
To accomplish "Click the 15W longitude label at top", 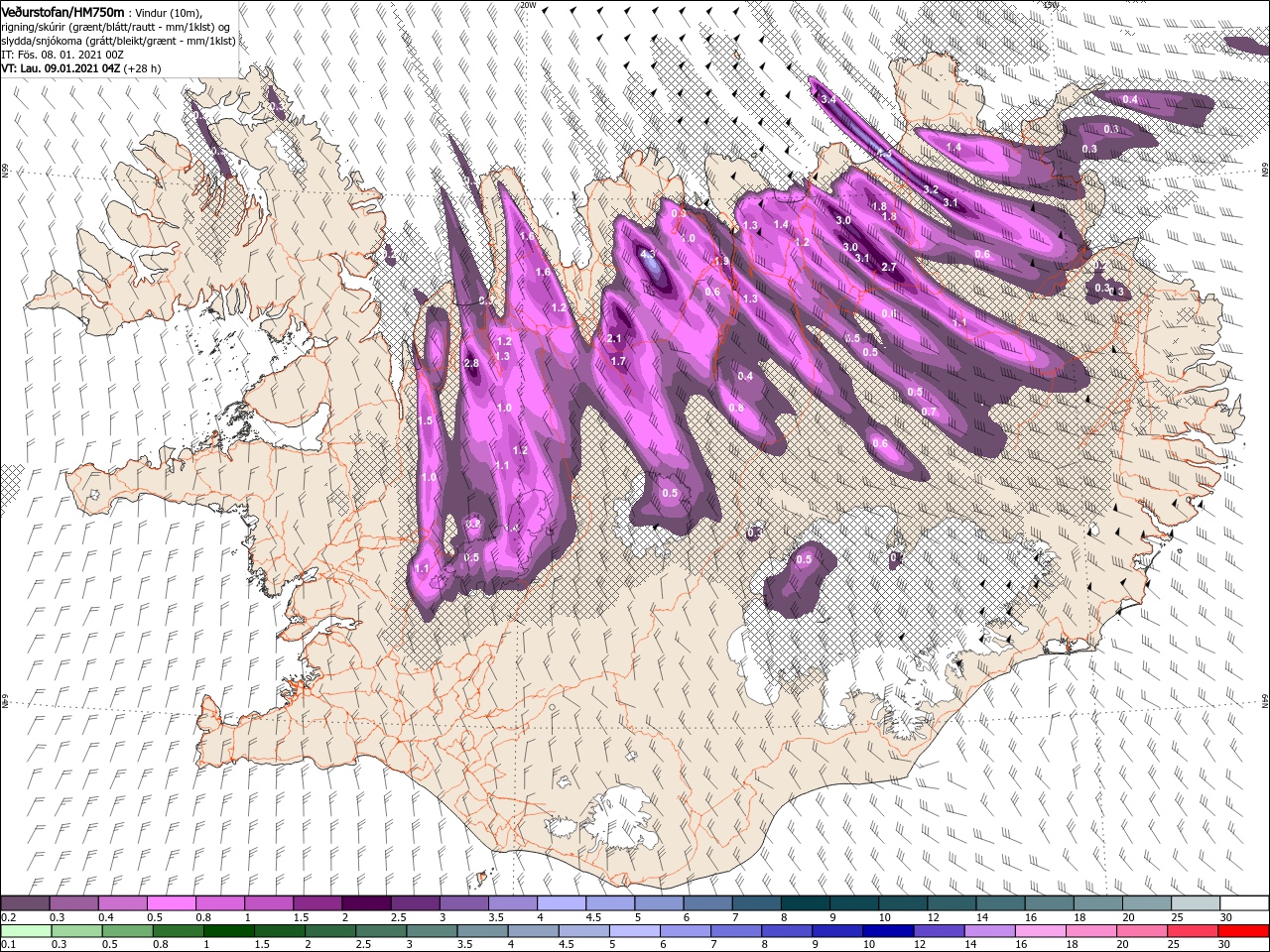I will pyautogui.click(x=1051, y=5).
